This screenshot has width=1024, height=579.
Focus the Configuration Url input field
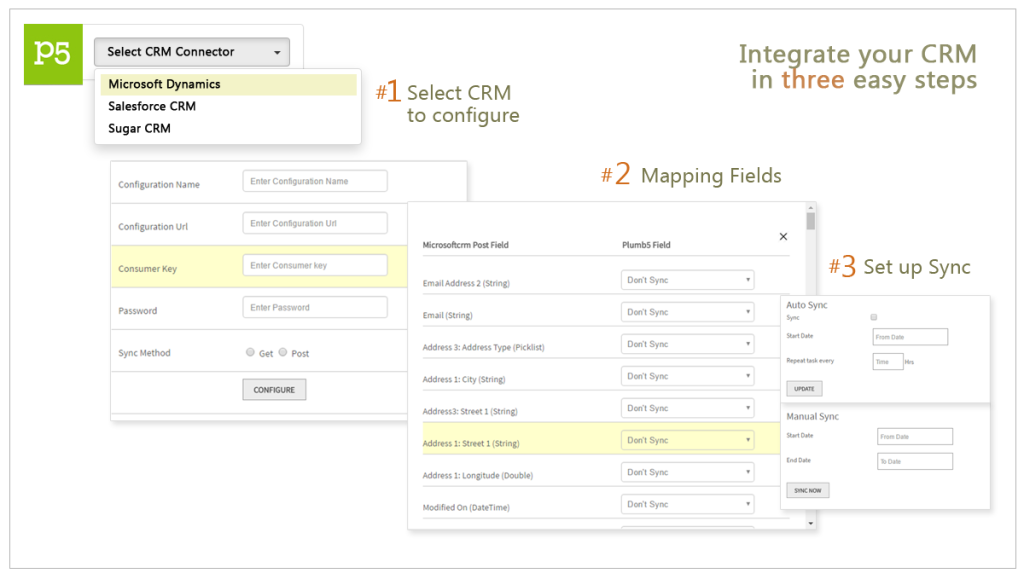click(315, 223)
